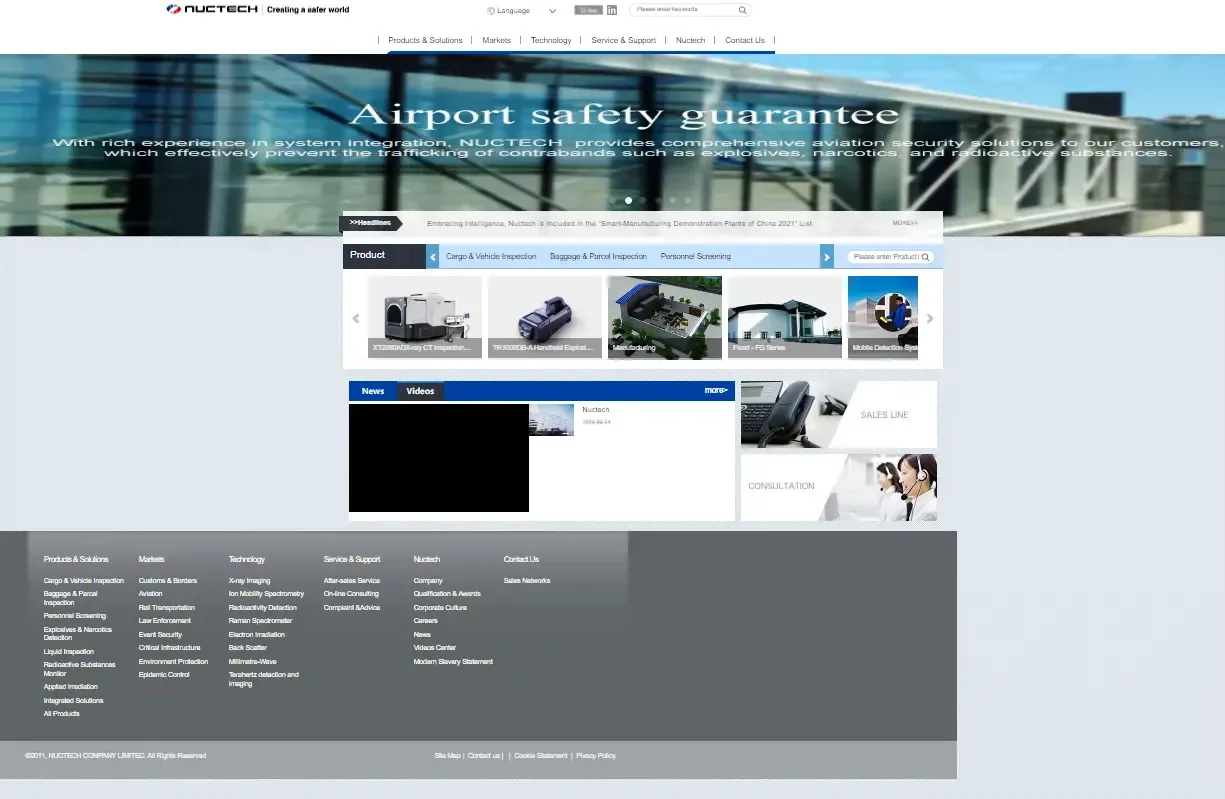Click the previous arrow of the product carousel
Image resolution: width=1225 pixels, height=799 pixels.
(x=355, y=319)
